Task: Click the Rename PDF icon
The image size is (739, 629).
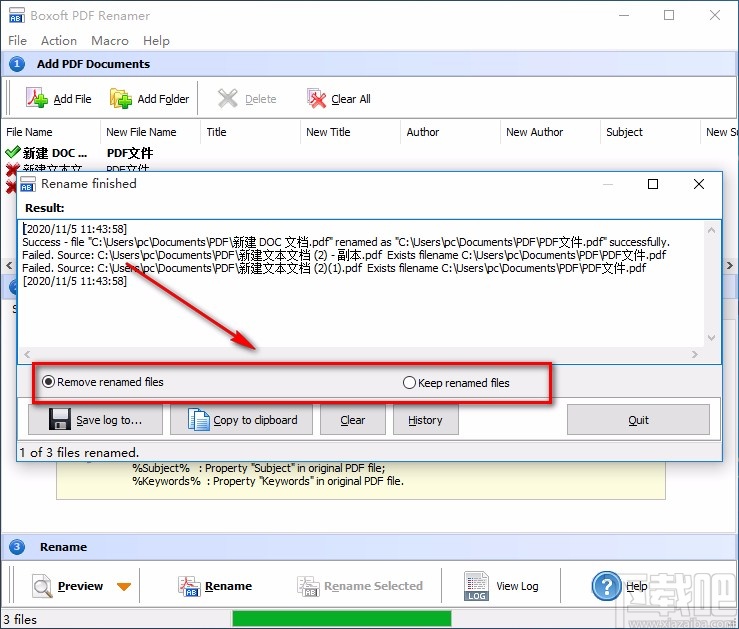Action: tap(189, 586)
